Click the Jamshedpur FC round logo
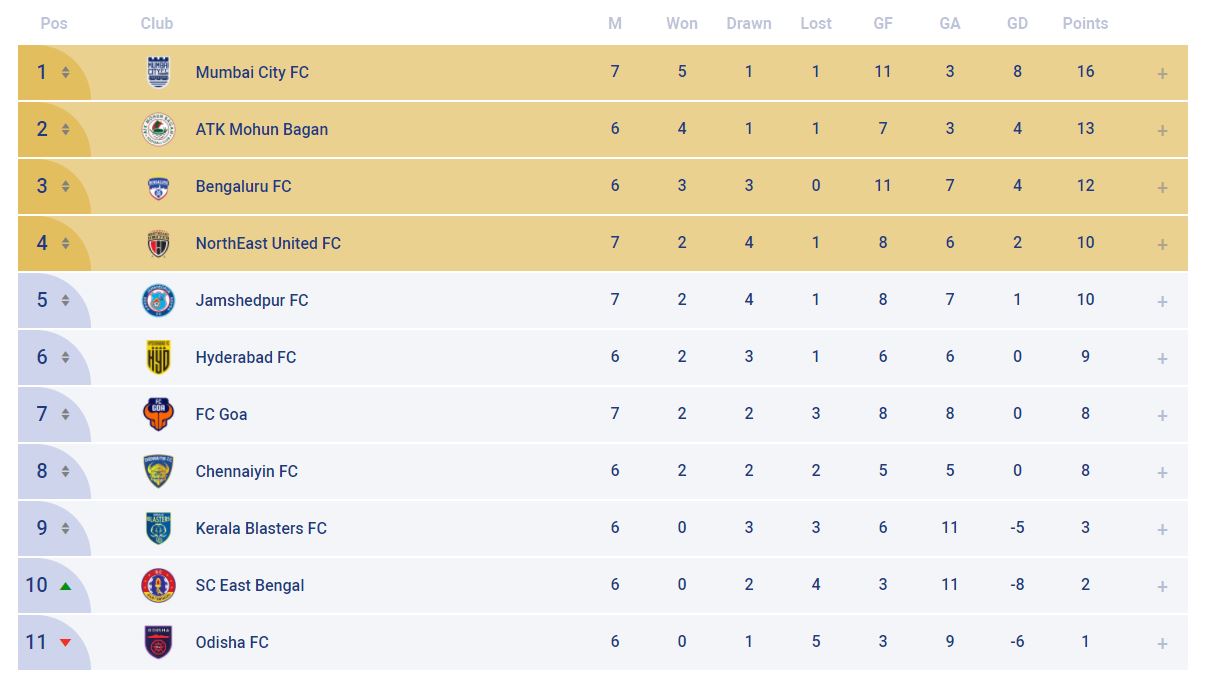This screenshot has height=695, width=1209. (158, 300)
